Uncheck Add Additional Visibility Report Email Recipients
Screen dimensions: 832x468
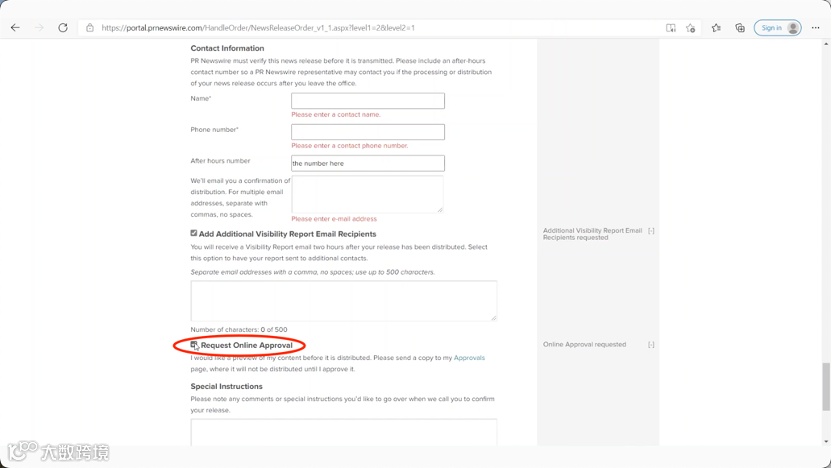click(194, 233)
